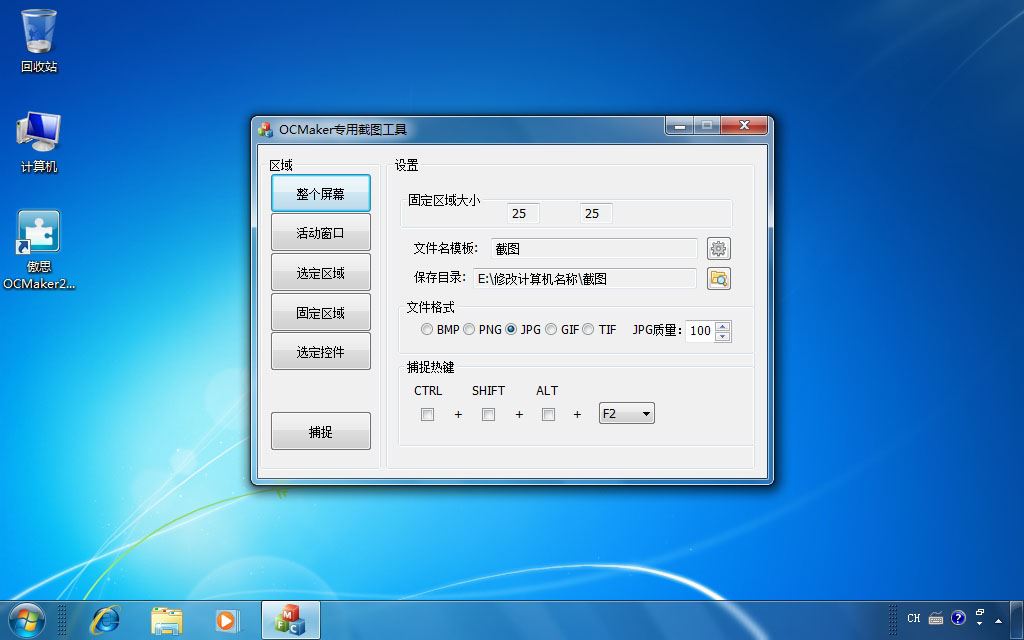This screenshot has width=1024, height=640.
Task: Launch 傲思 OCMaker2 desktop shortcut
Action: (39, 249)
